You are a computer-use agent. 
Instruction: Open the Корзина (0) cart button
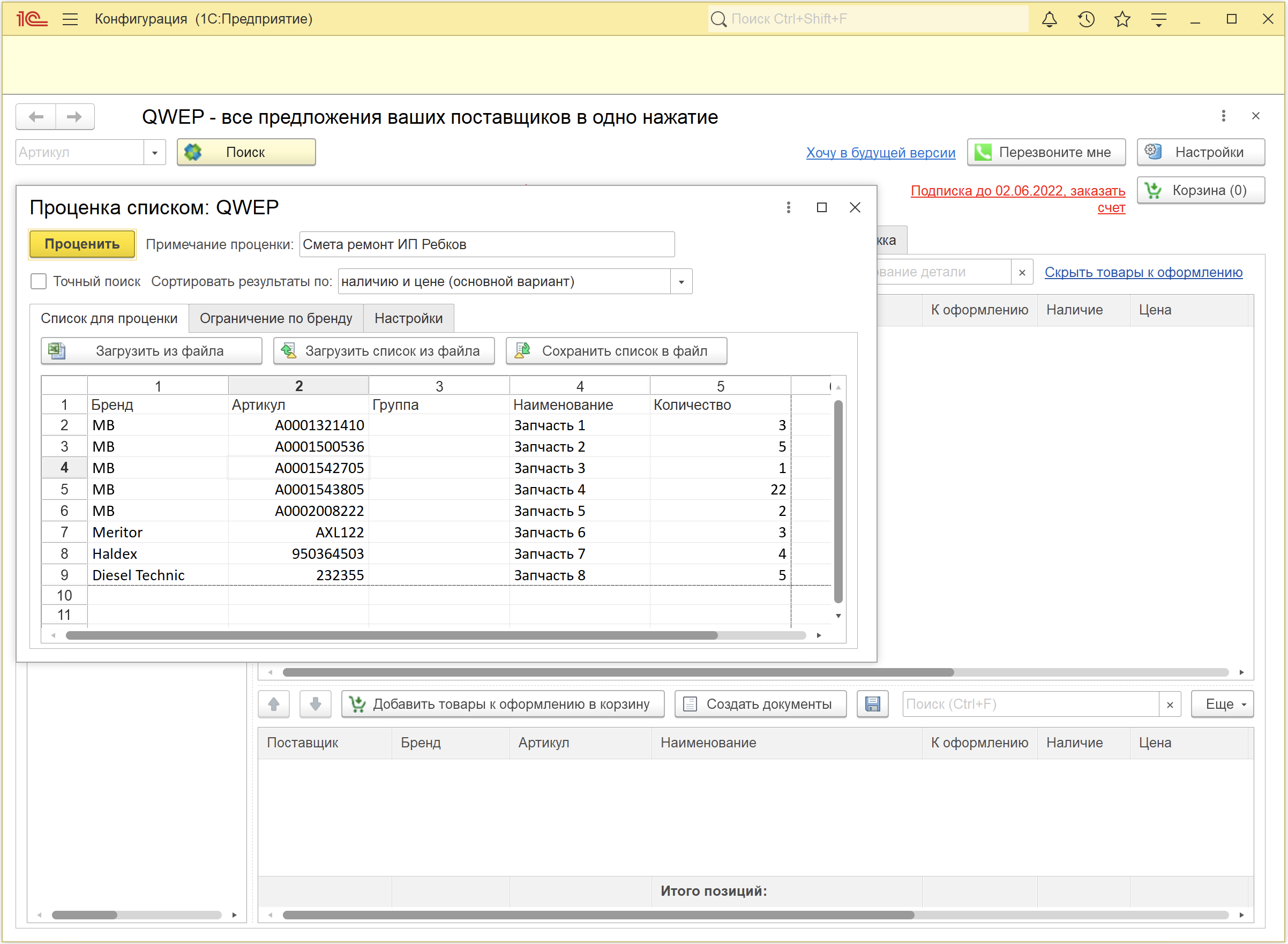(x=1200, y=190)
